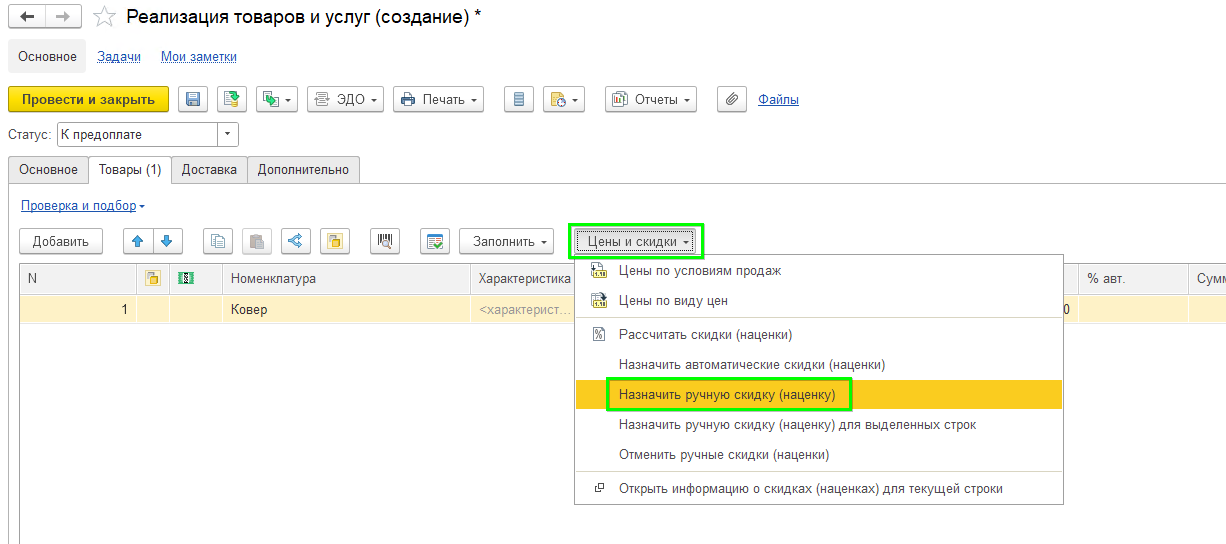Choose Цены по условиям продаж
Screen dimensions: 1226x544
(x=818, y=270)
